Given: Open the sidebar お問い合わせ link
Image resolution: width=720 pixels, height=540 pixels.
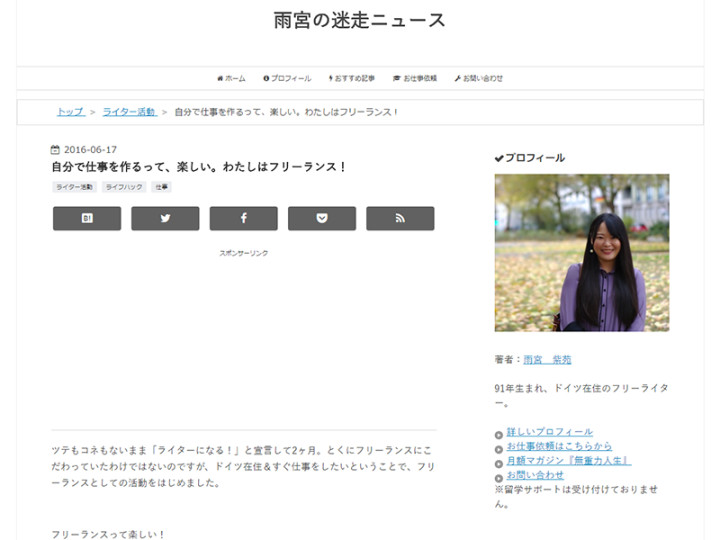Looking at the screenshot, I should [x=535, y=475].
